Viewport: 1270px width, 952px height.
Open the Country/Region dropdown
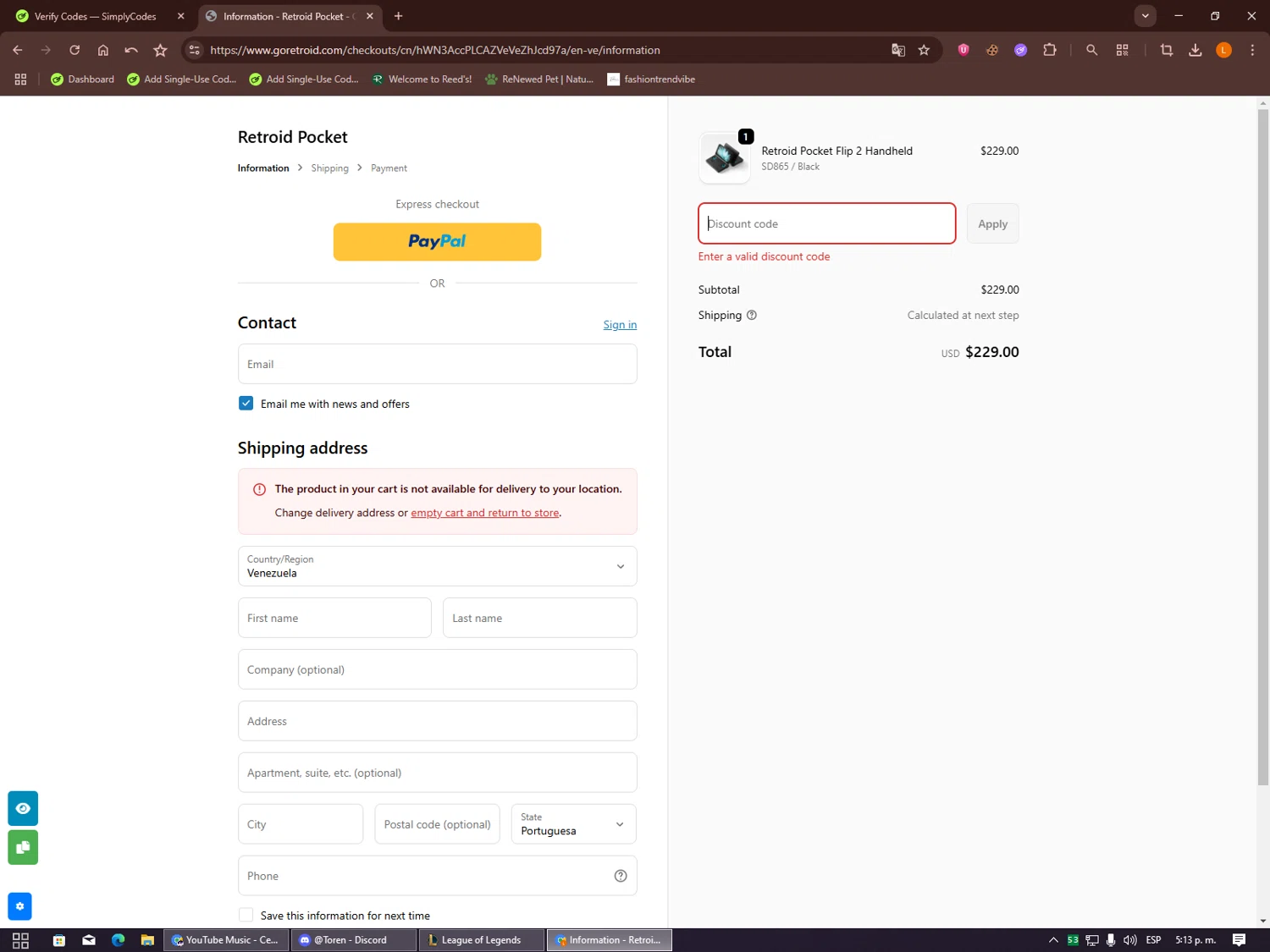point(438,566)
